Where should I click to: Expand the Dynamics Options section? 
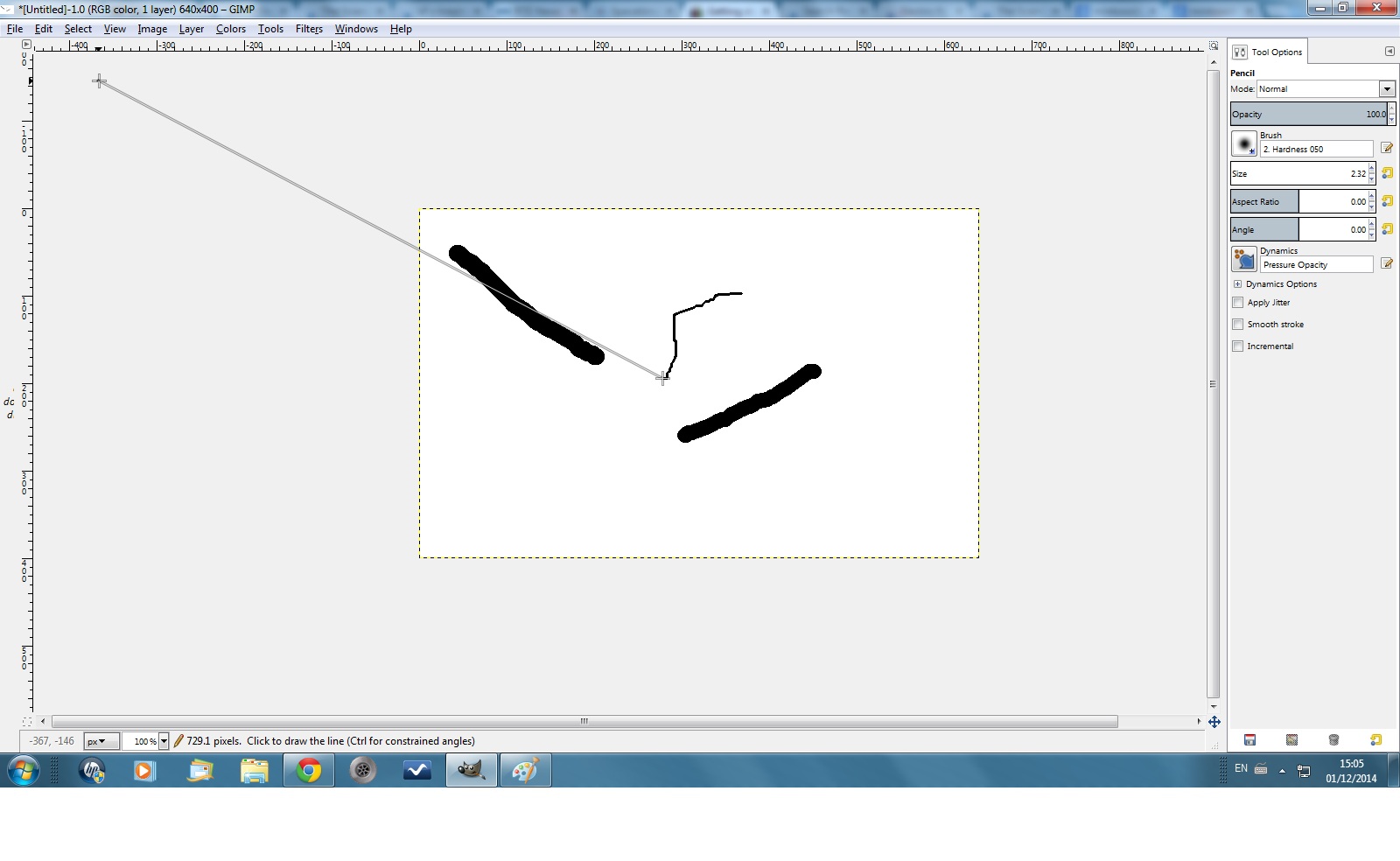click(x=1237, y=284)
